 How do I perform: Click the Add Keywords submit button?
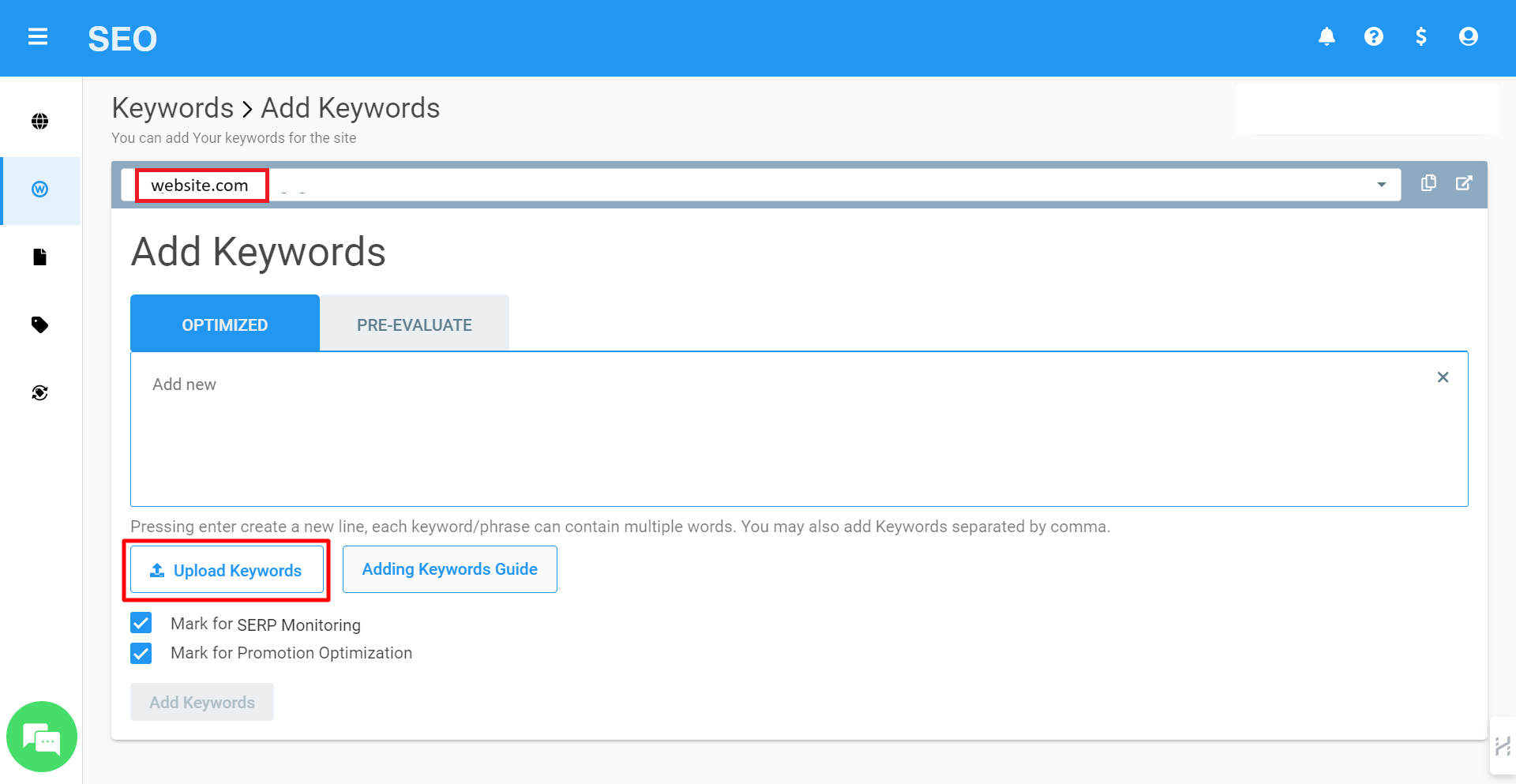(x=202, y=702)
